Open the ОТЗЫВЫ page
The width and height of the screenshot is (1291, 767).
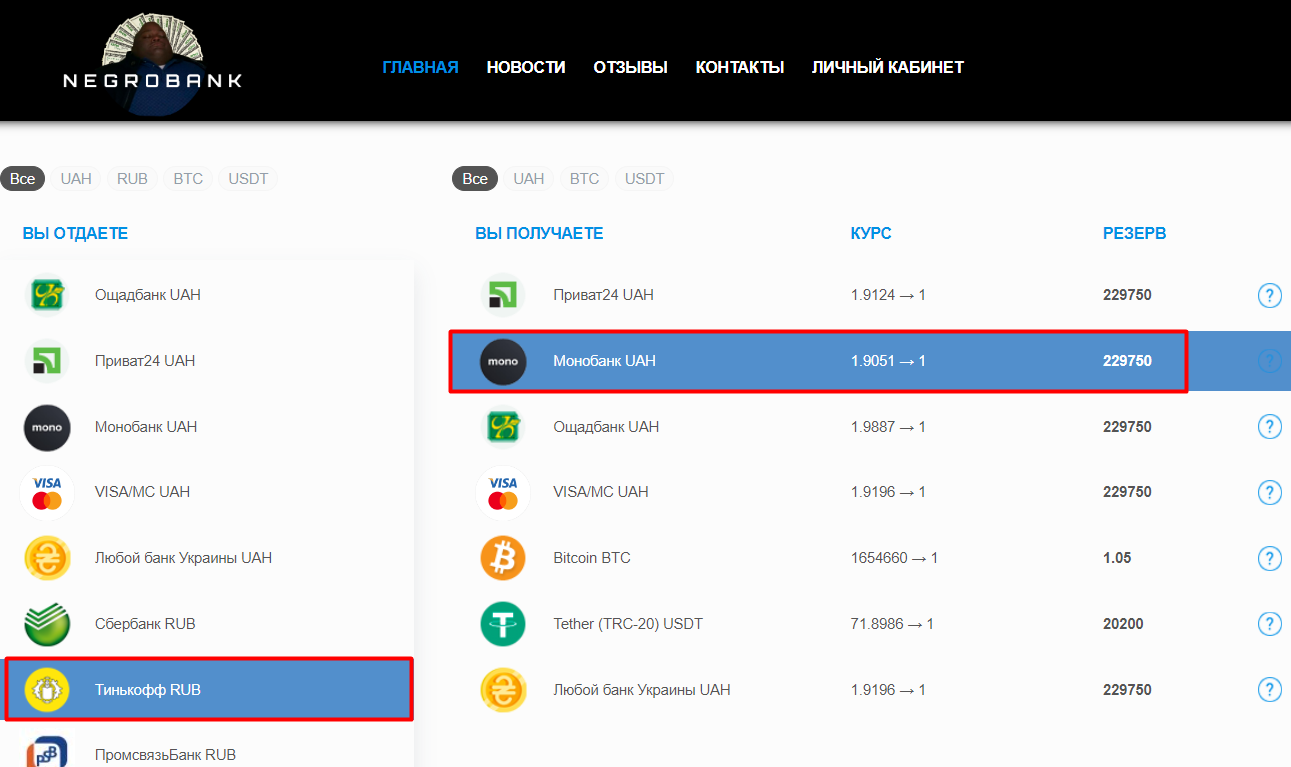(x=630, y=67)
